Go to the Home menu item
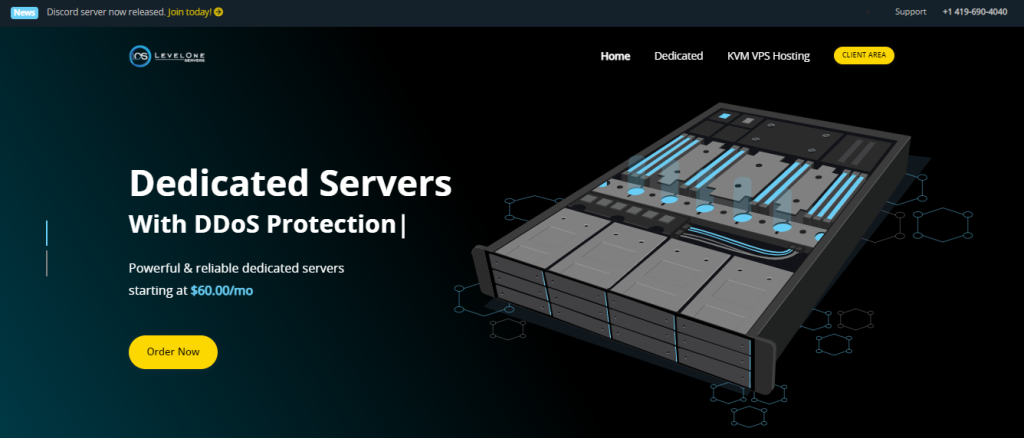The image size is (1024, 438). click(x=615, y=56)
